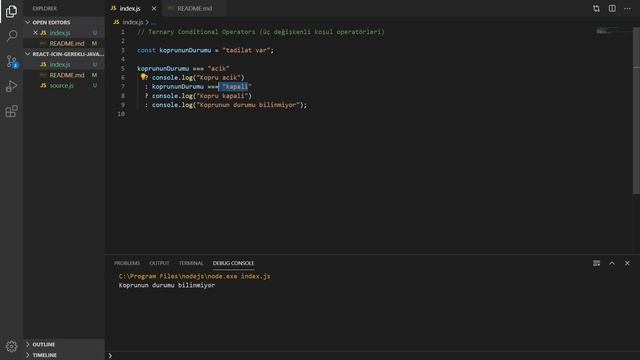The height and width of the screenshot is (360, 640).
Task: Click "tadilat var" string on line 3
Action: click(246, 50)
